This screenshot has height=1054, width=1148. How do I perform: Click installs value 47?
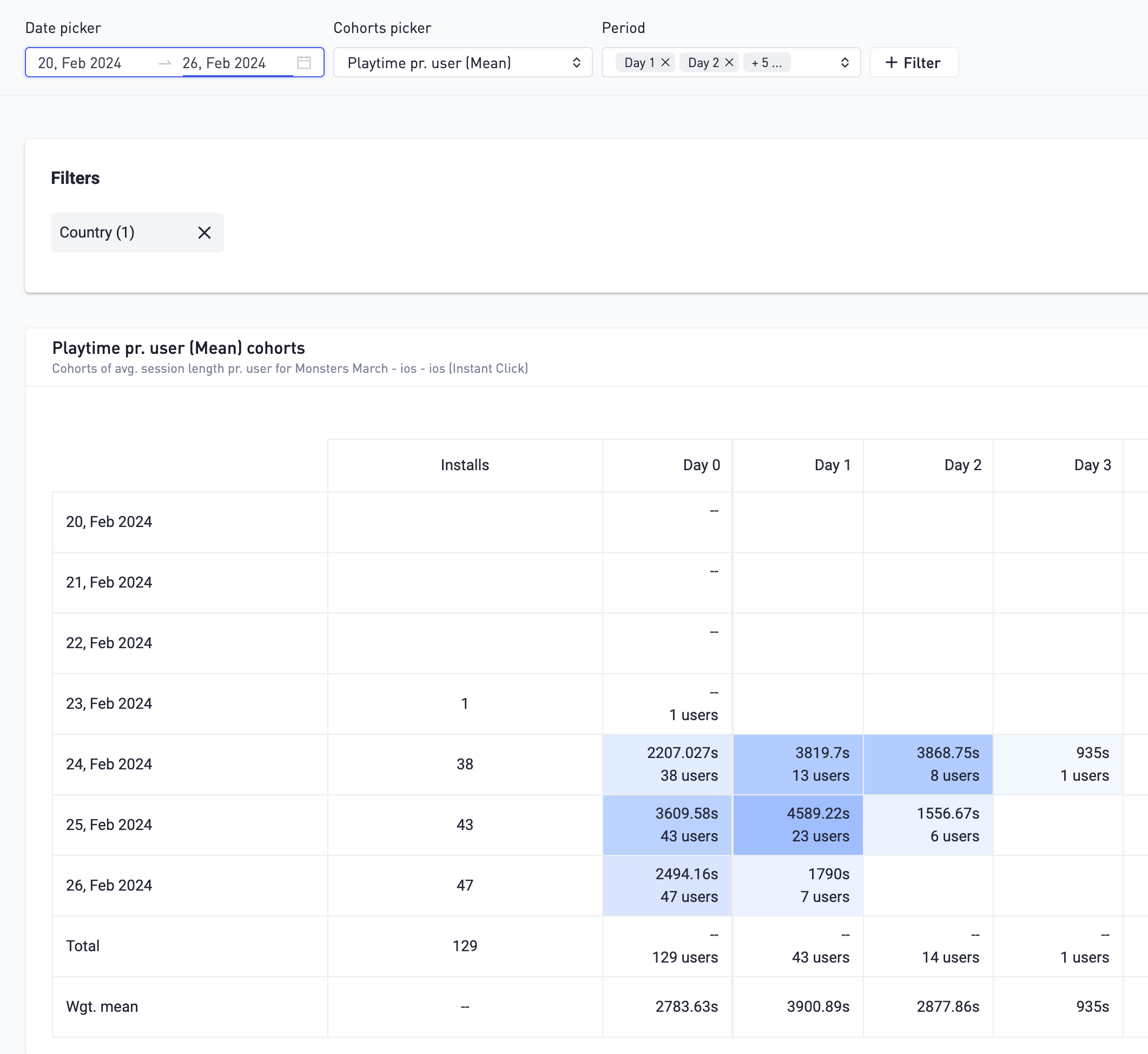[x=465, y=885]
